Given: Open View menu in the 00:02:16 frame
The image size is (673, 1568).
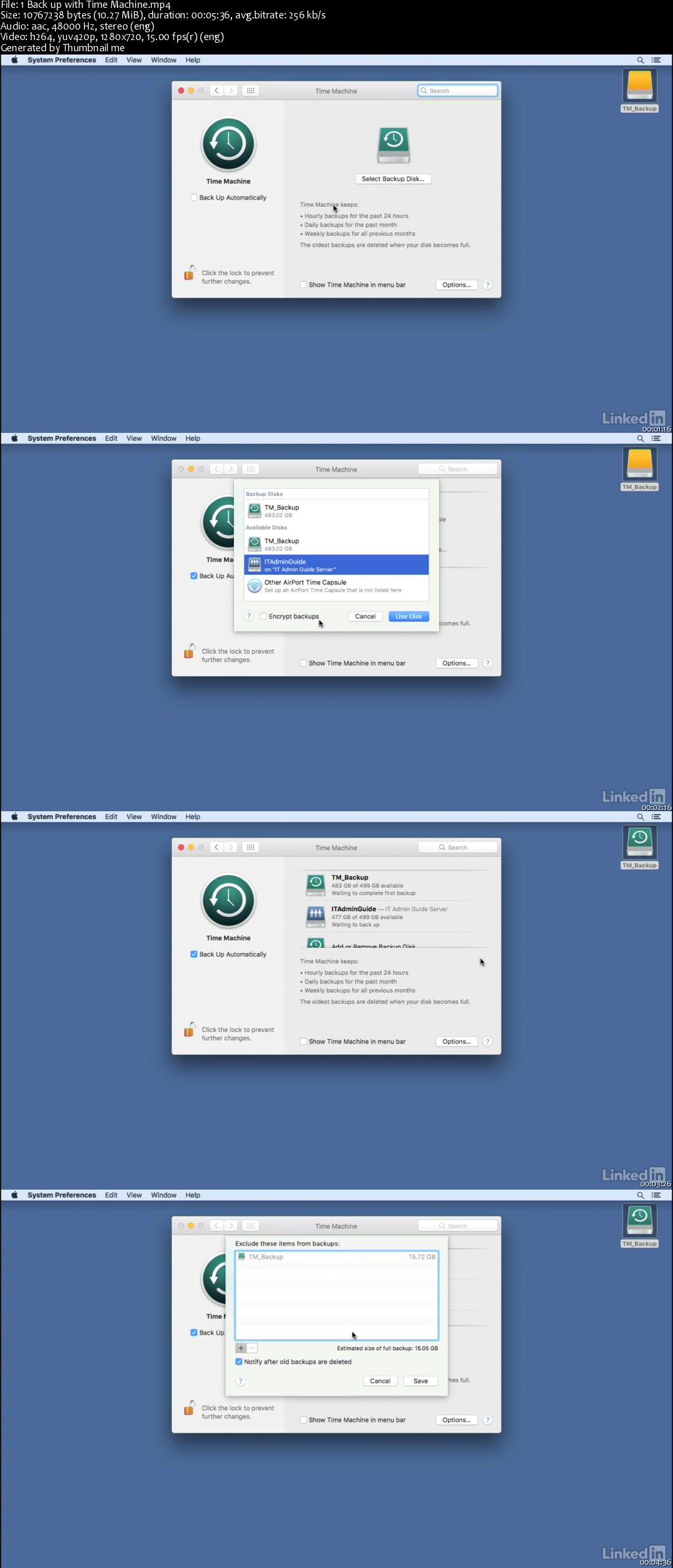Looking at the screenshot, I should click(x=134, y=438).
